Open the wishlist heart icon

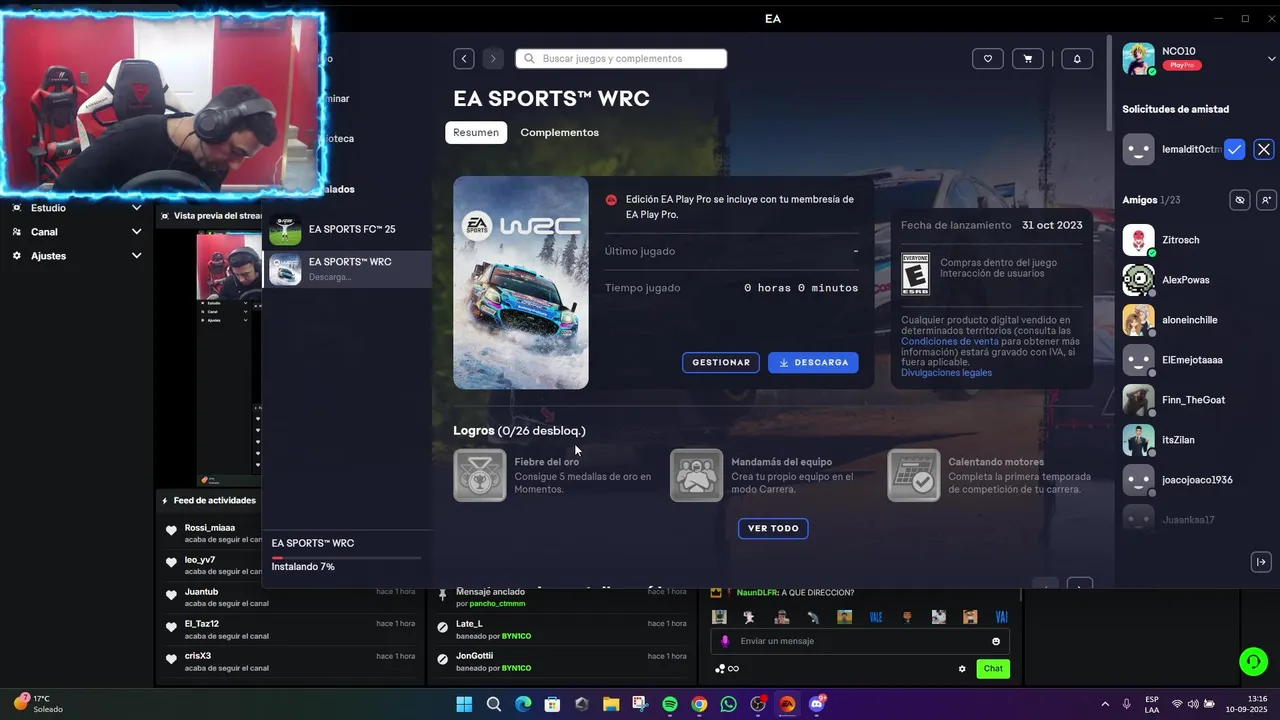coord(988,59)
